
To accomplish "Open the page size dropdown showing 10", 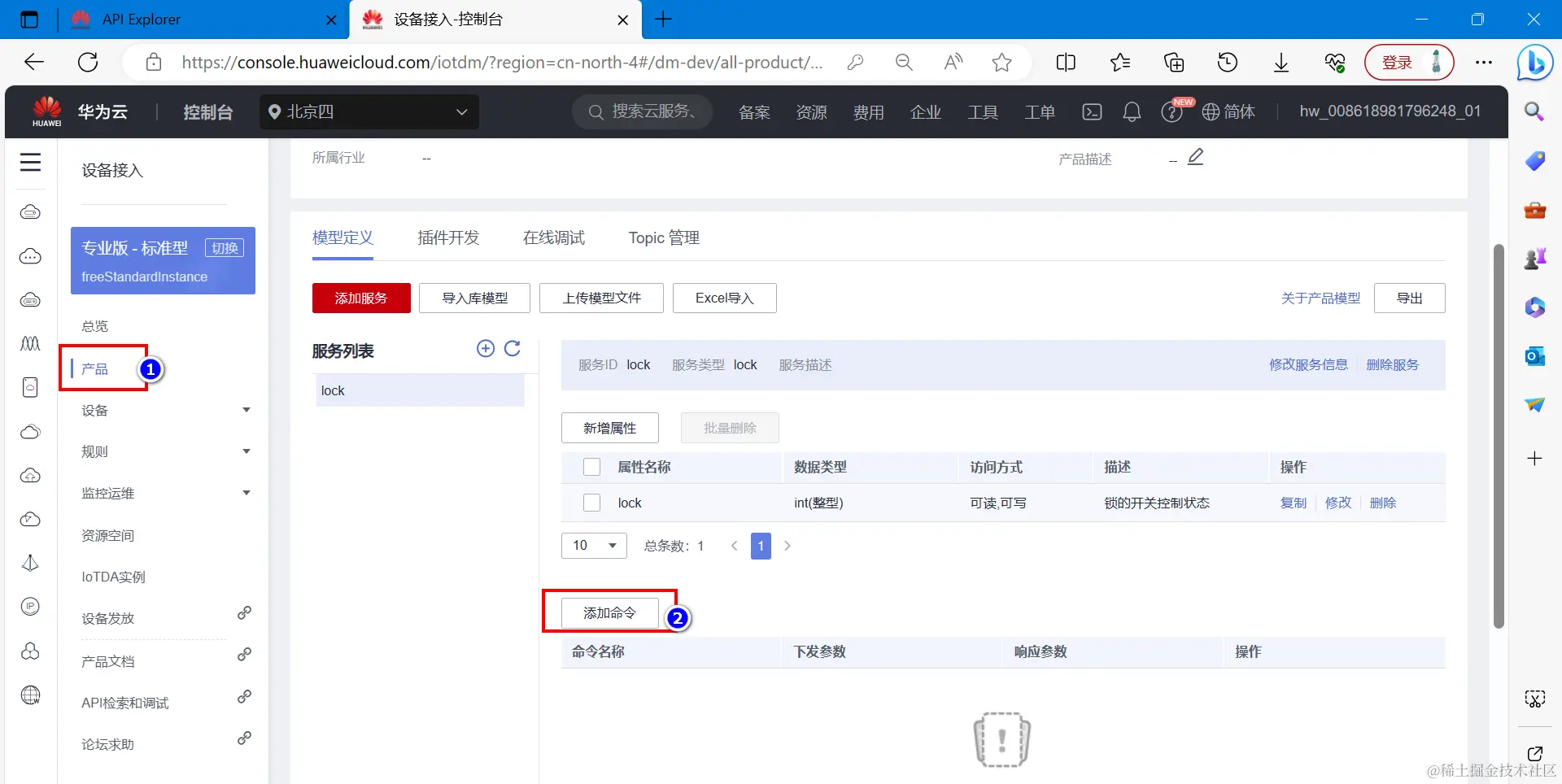I will (x=594, y=545).
